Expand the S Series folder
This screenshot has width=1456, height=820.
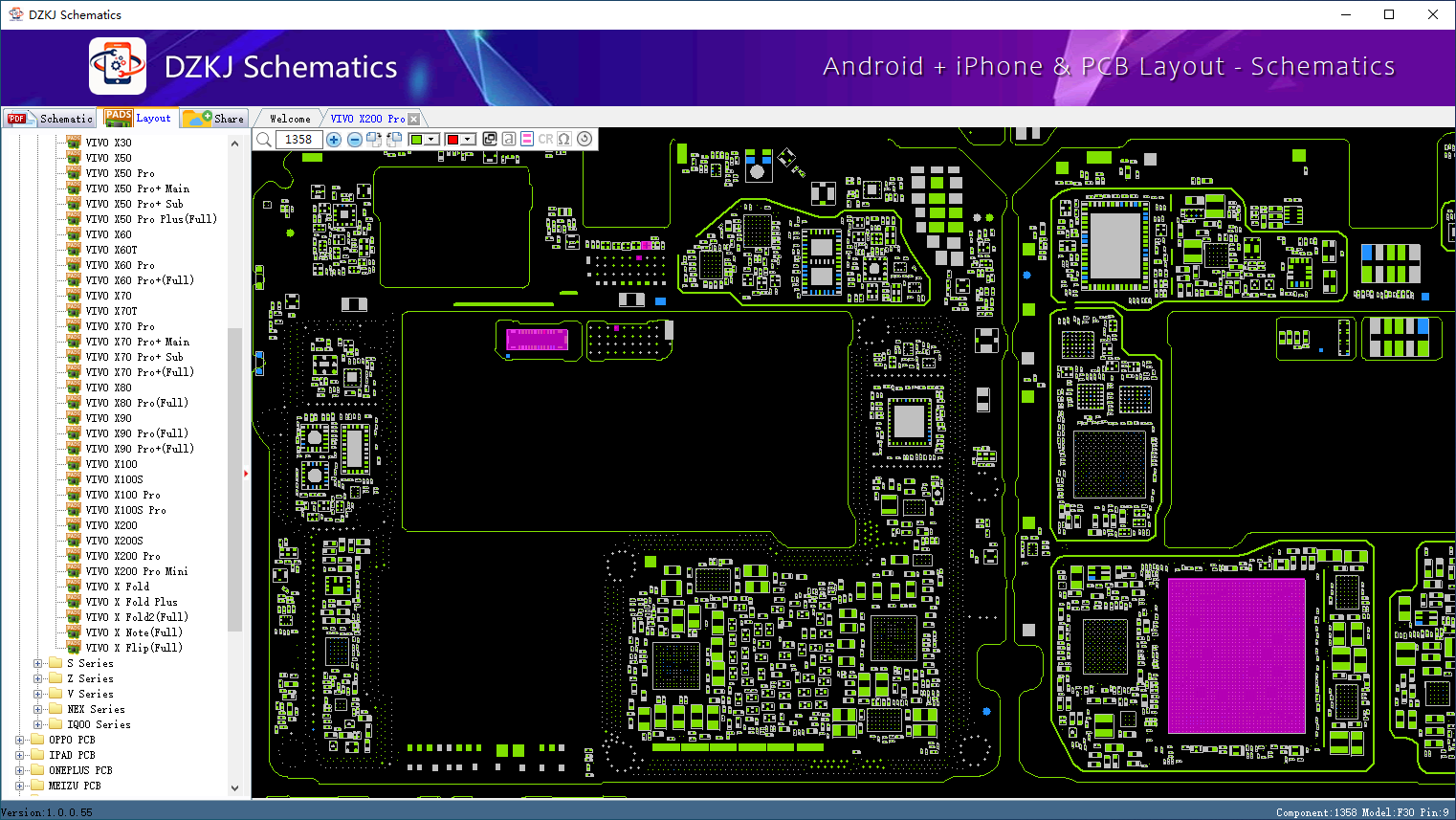tap(38, 663)
